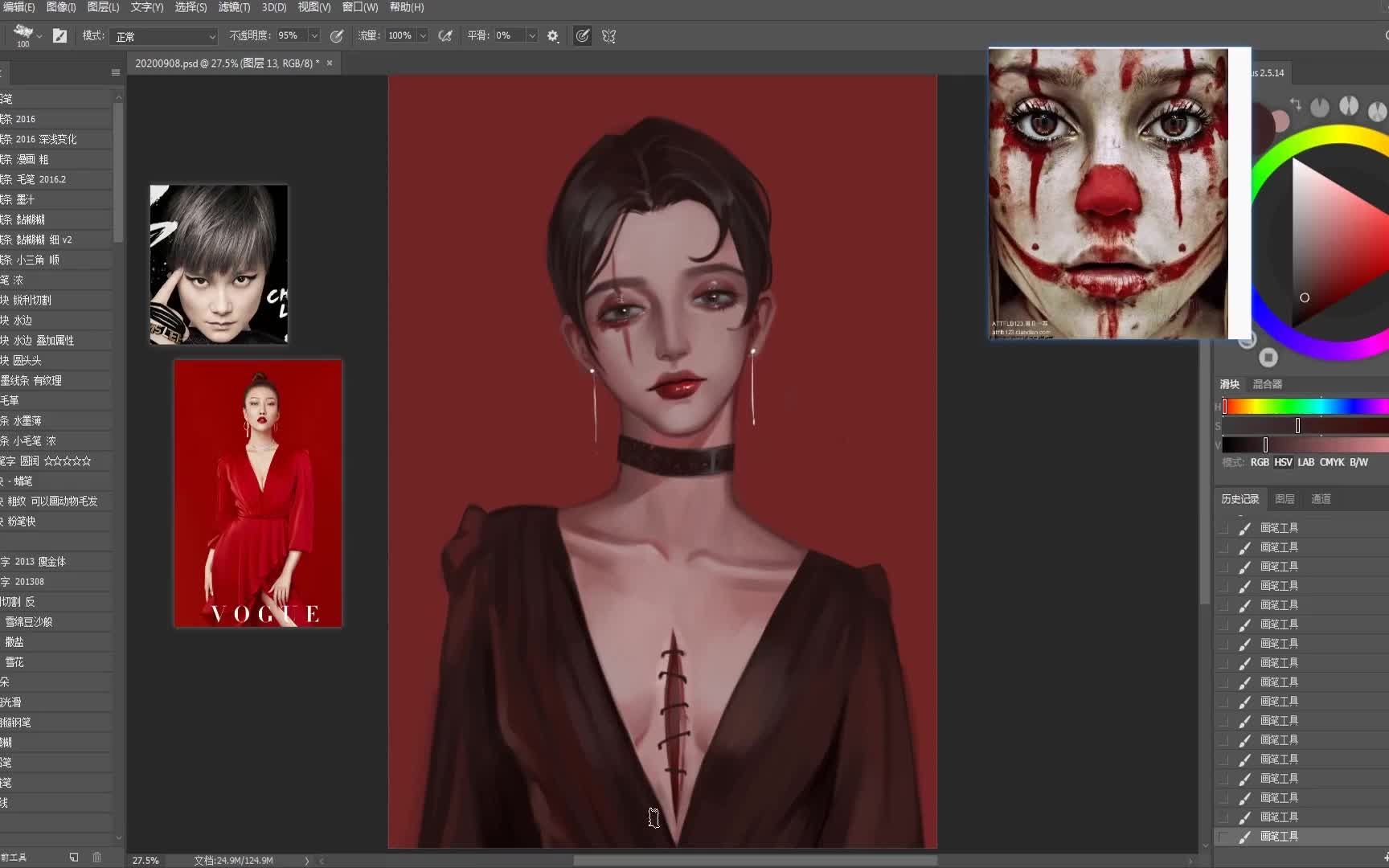Open 视图(V) menu
This screenshot has width=1389, height=868.
coord(314,7)
